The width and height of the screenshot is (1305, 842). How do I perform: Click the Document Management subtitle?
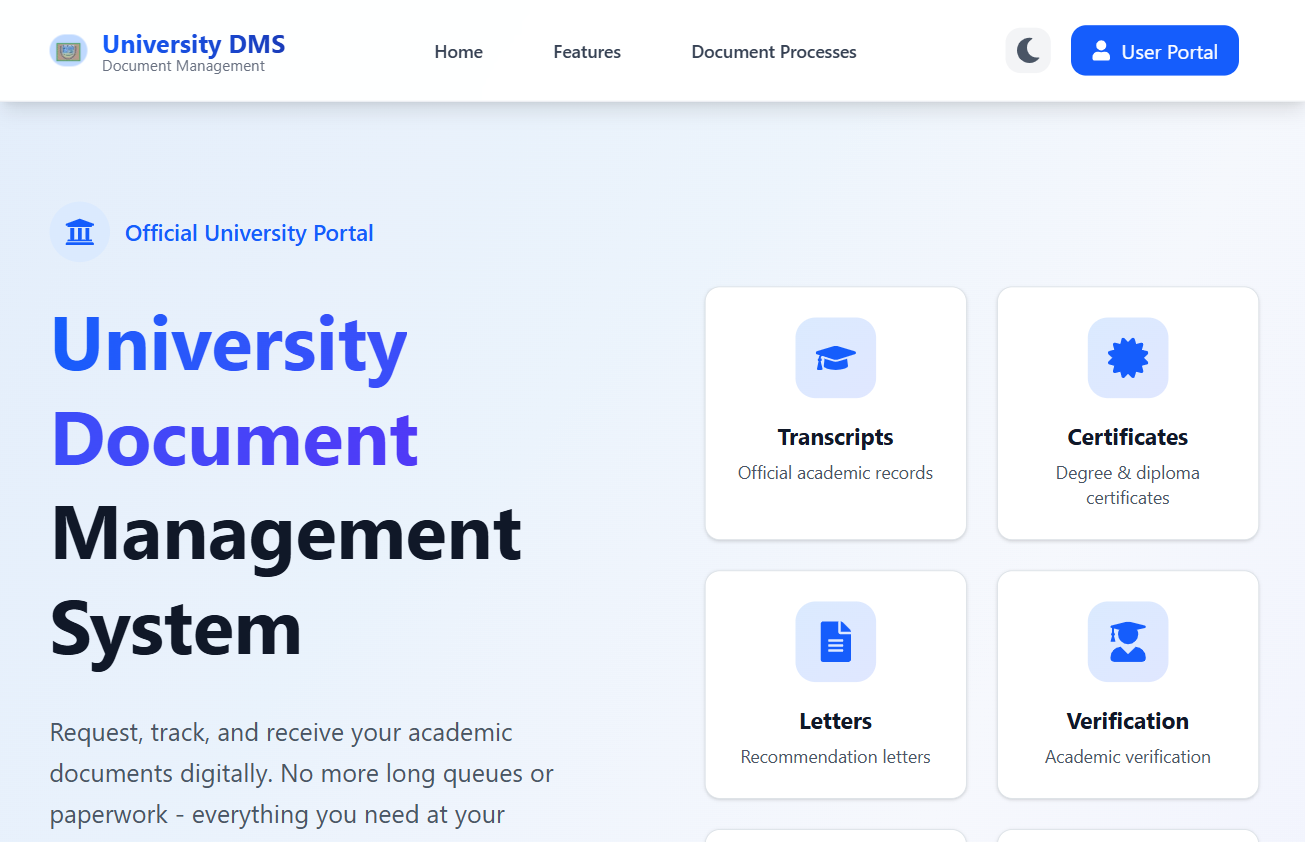tap(183, 66)
